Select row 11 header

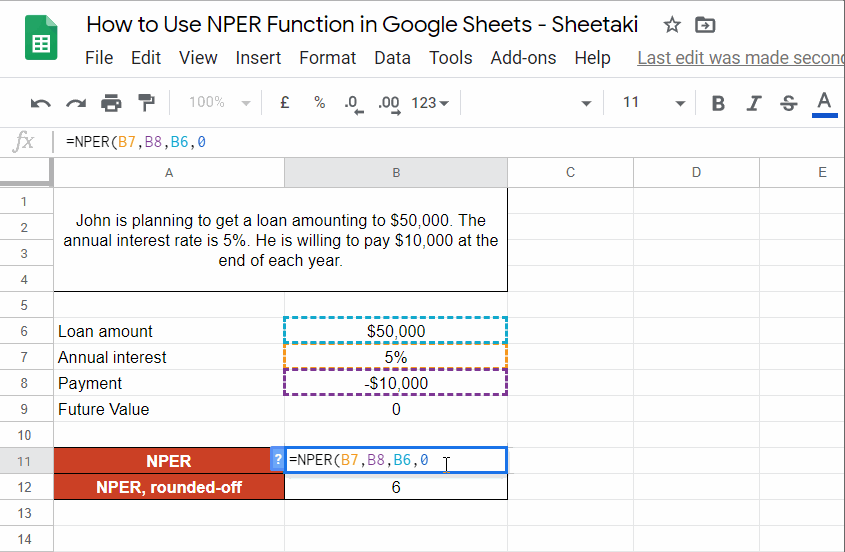click(24, 461)
